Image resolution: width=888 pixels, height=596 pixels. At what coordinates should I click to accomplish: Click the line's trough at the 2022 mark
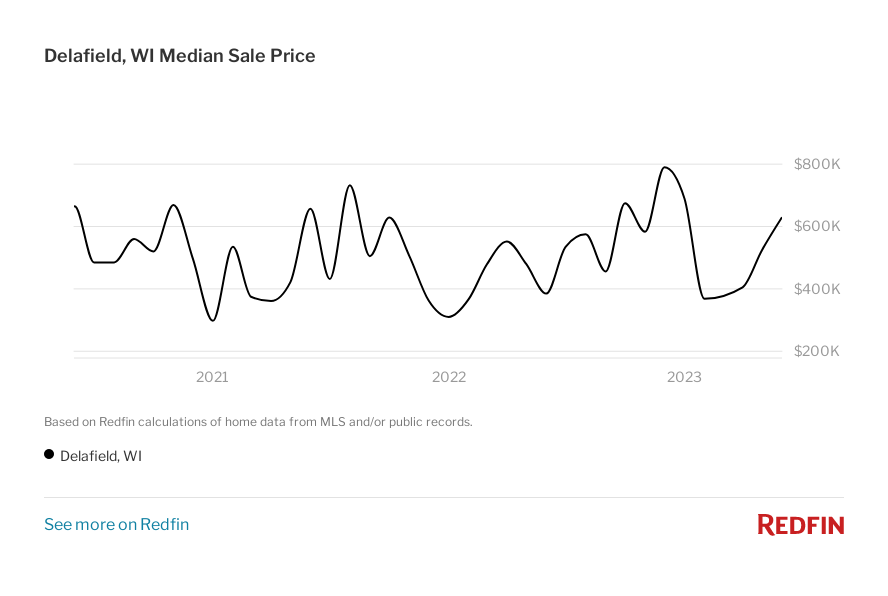point(449,317)
